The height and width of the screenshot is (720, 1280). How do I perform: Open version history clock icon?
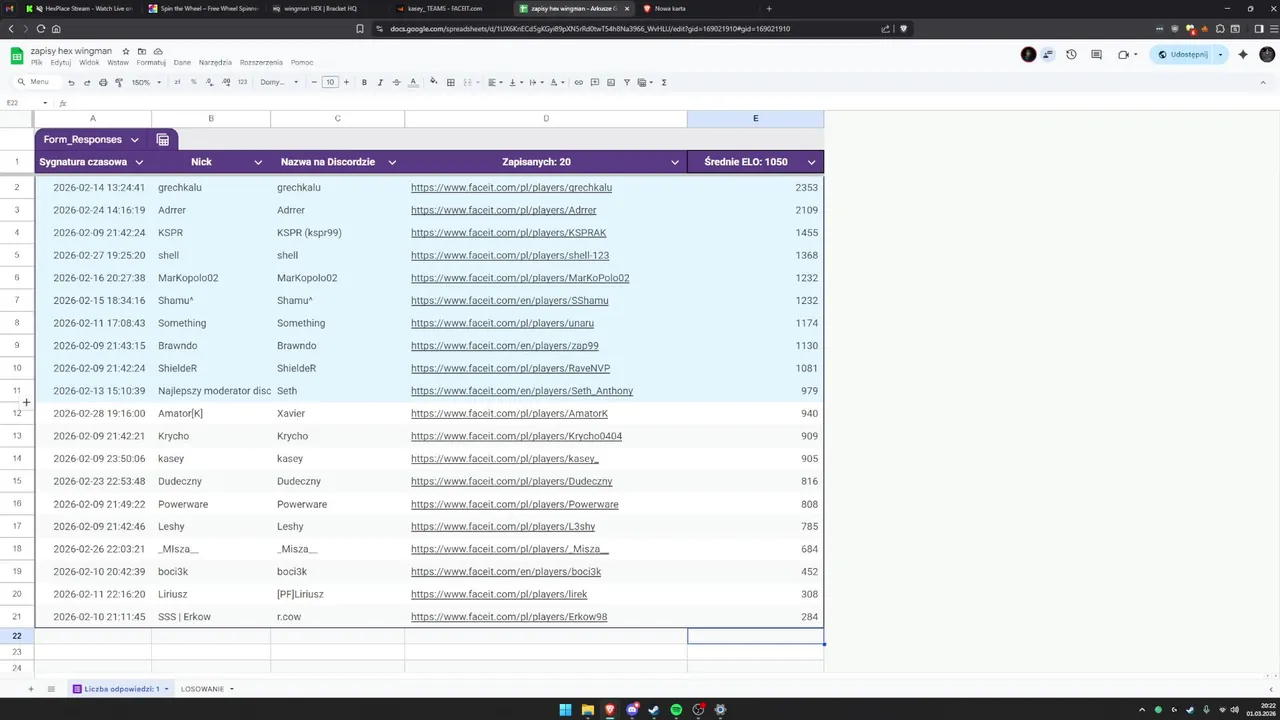pyautogui.click(x=1071, y=54)
